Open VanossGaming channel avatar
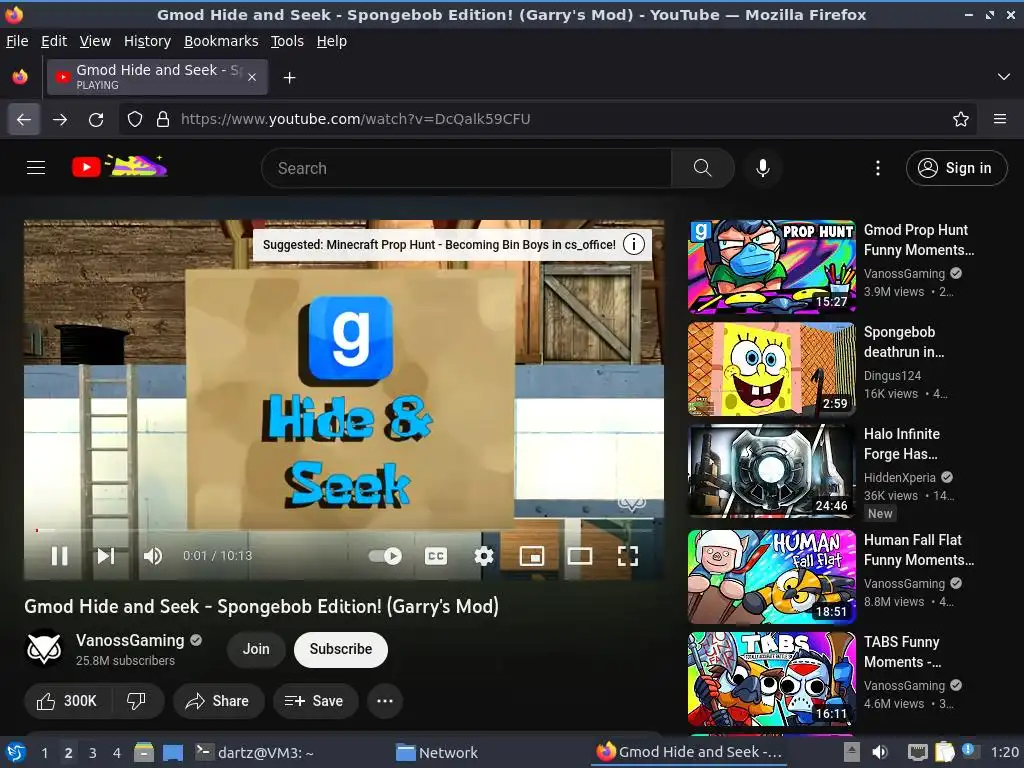Screen dimensions: 1024x768 (x=43, y=648)
